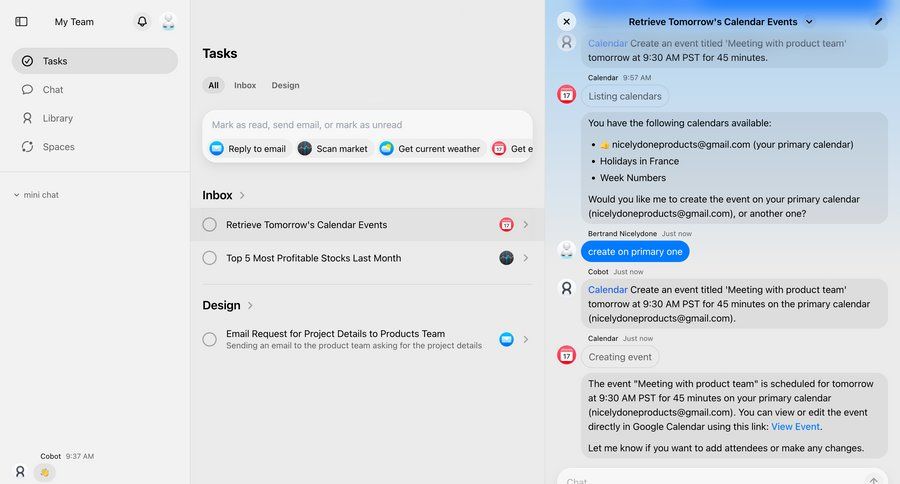Mark Retrieve Tomorrow's Calendar Events task complete
The height and width of the screenshot is (484, 900).
(209, 225)
